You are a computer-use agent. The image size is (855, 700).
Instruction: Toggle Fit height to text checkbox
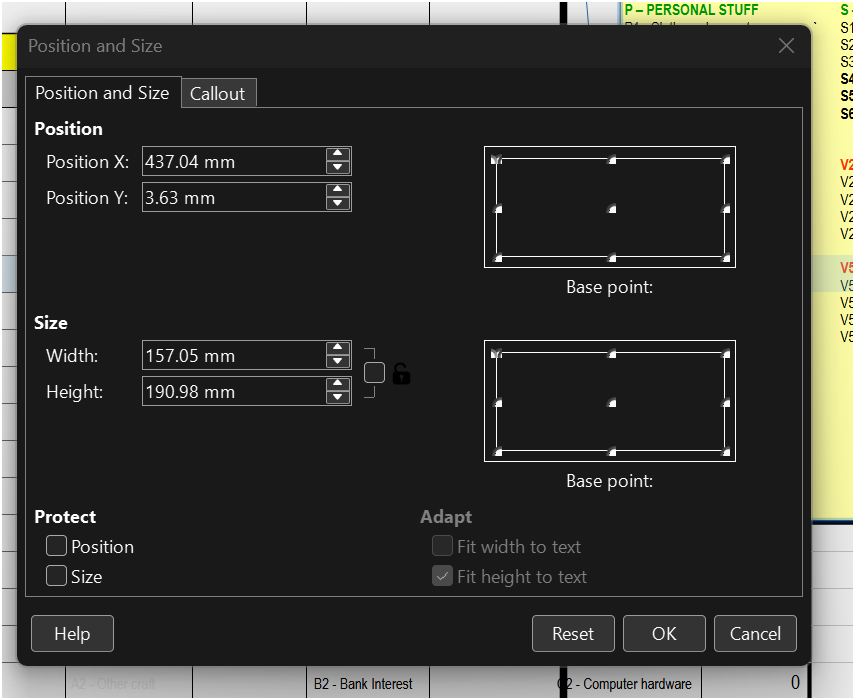[x=442, y=576]
